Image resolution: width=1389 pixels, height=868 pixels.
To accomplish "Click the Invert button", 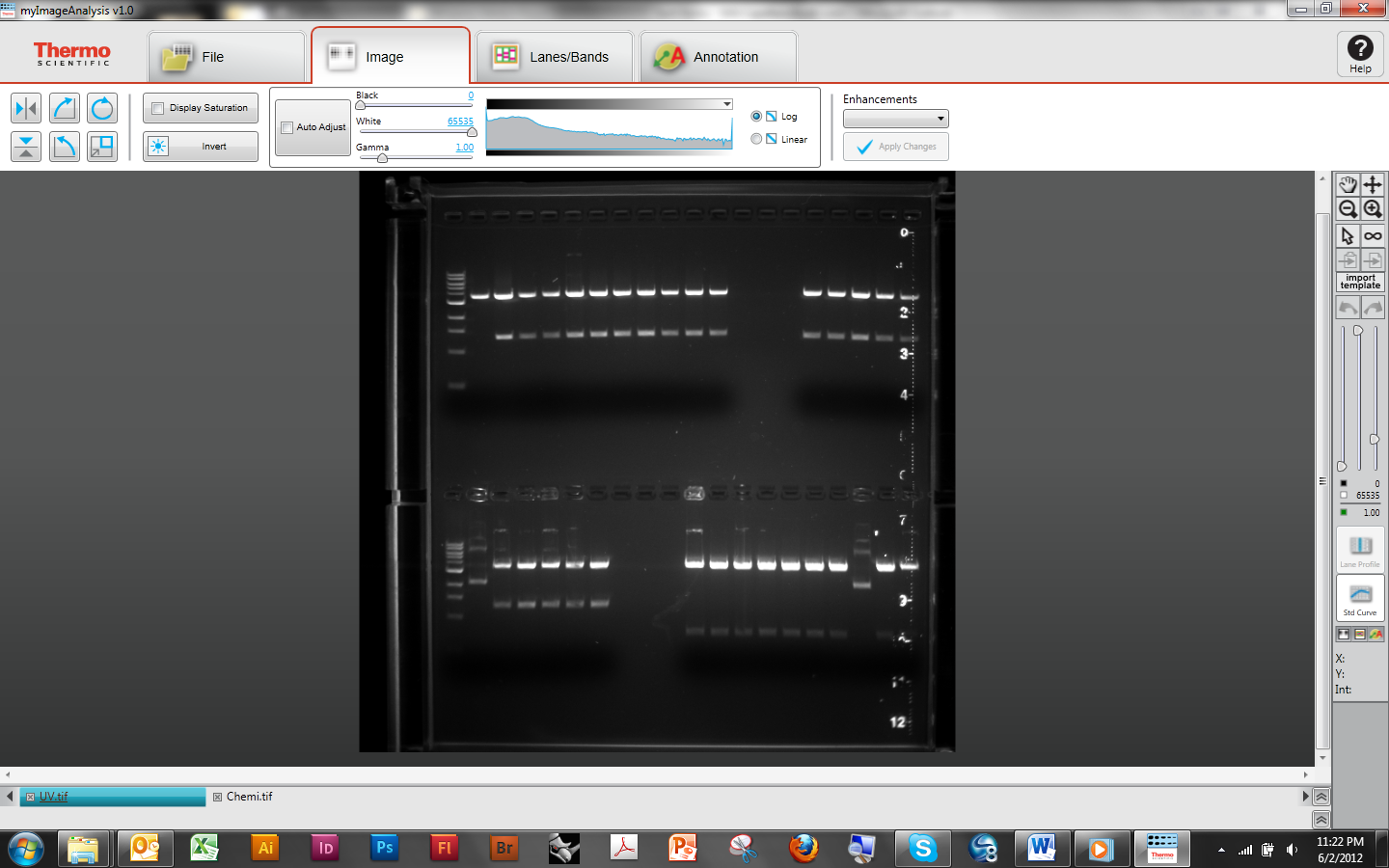I will [x=201, y=147].
